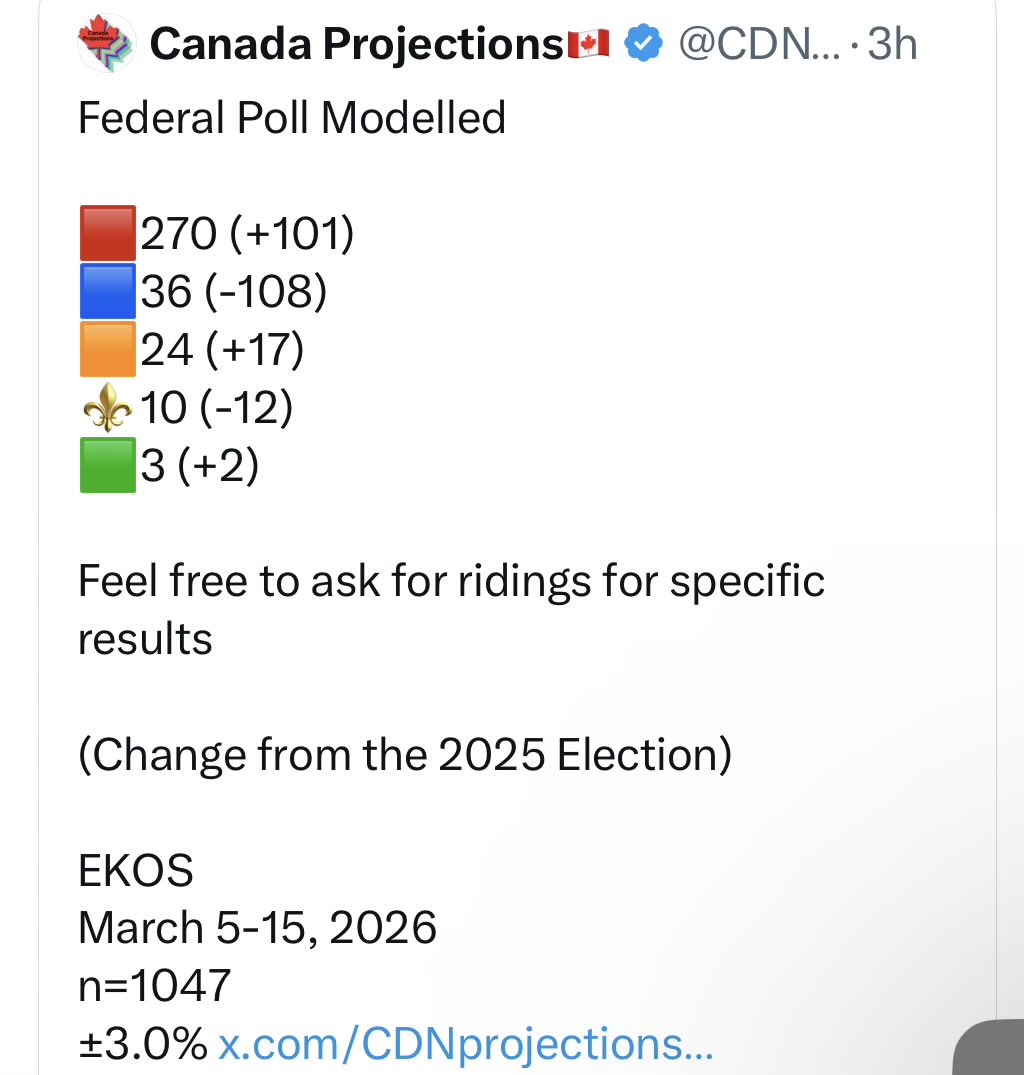Click the "270 (+101)" seat count
This screenshot has width=1024, height=1075.
[247, 233]
